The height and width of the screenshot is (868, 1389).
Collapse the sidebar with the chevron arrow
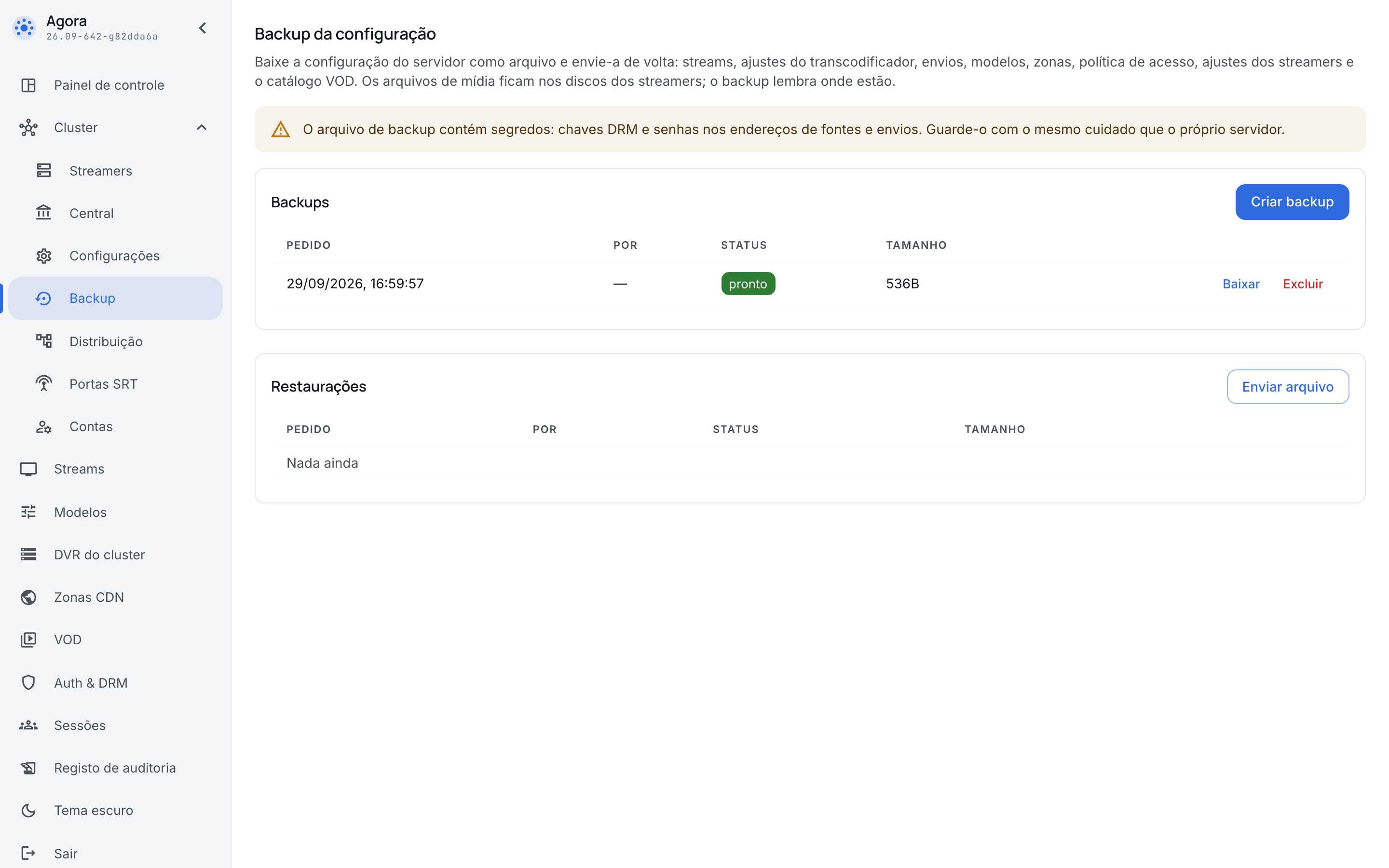point(203,27)
